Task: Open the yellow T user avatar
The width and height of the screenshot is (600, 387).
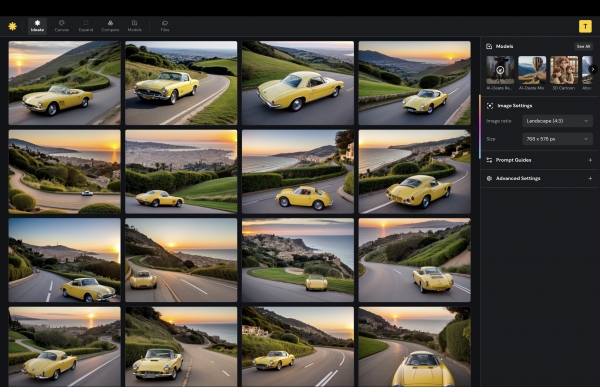Action: click(x=585, y=26)
